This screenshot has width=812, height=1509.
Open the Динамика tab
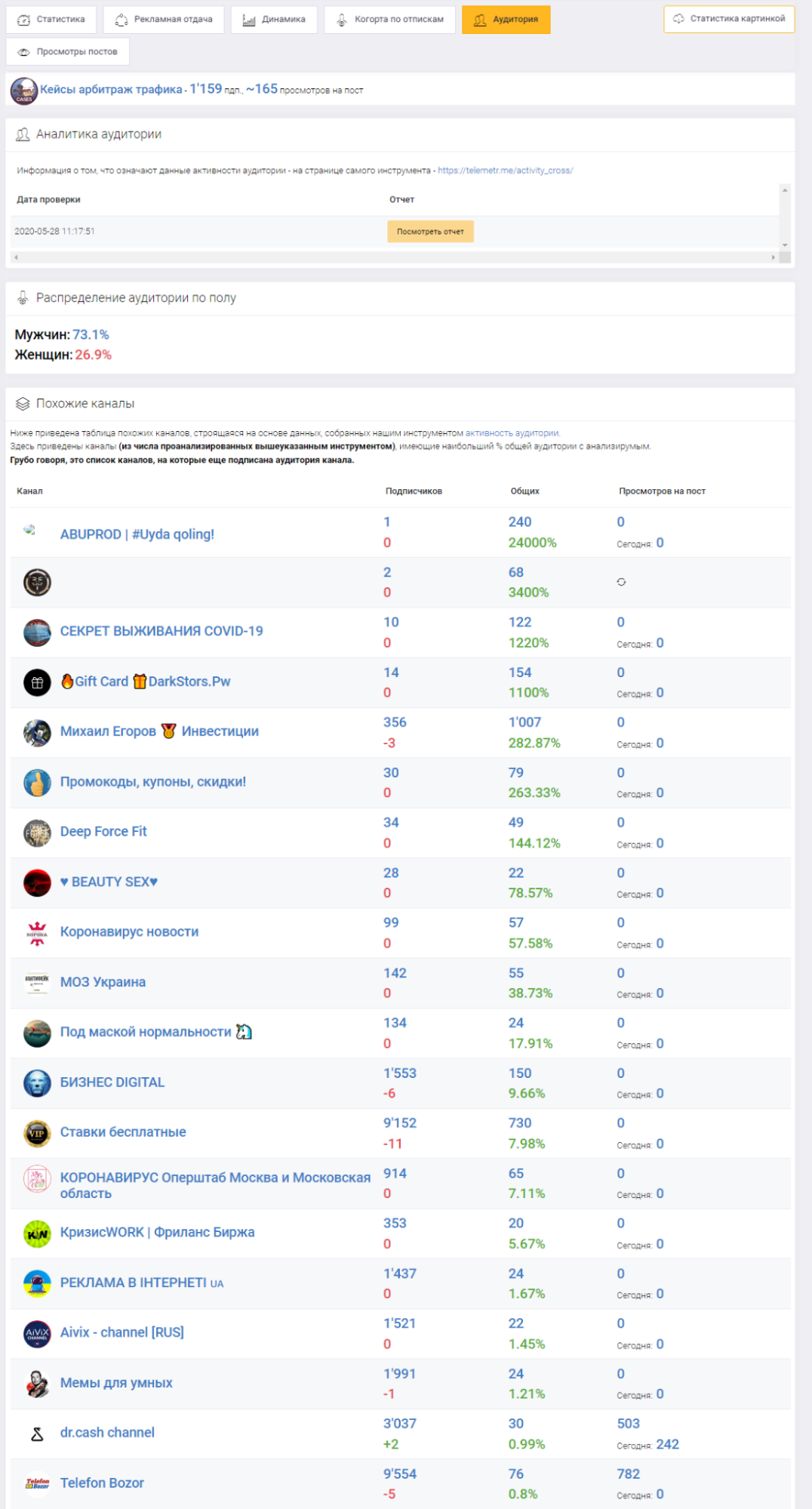275,20
